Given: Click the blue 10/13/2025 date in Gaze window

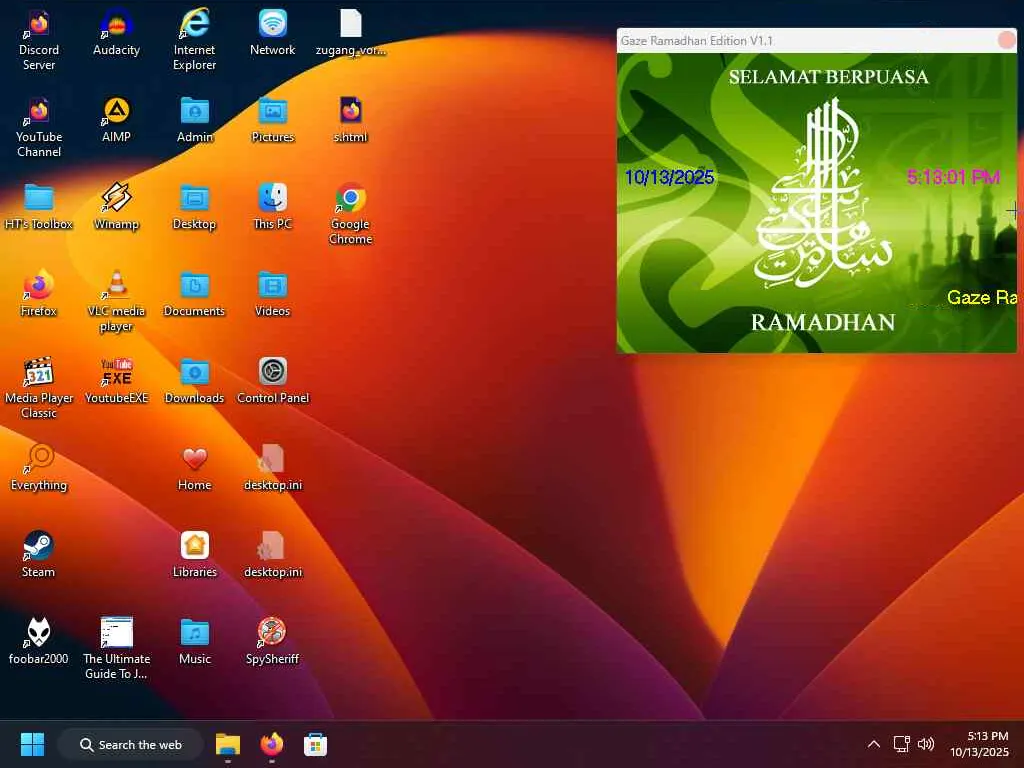Looking at the screenshot, I should (x=669, y=177).
